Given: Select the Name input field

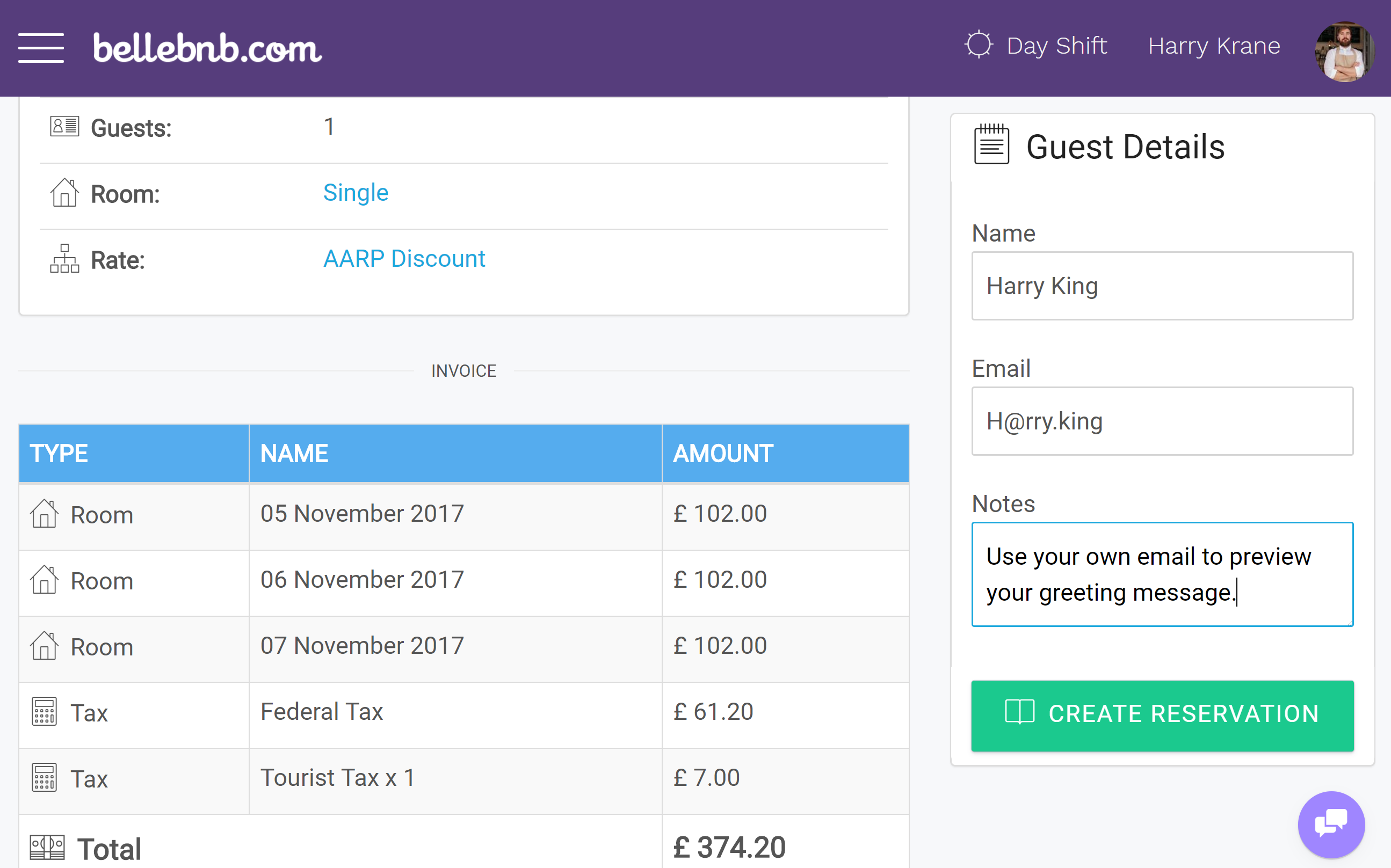Looking at the screenshot, I should point(1162,286).
